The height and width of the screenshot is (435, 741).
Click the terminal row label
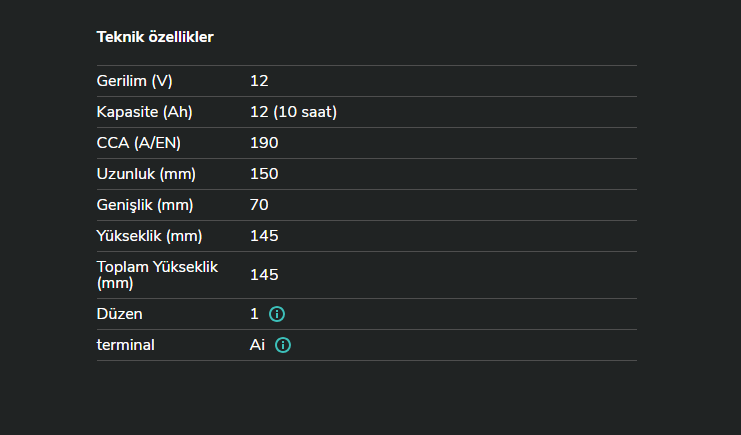point(126,345)
